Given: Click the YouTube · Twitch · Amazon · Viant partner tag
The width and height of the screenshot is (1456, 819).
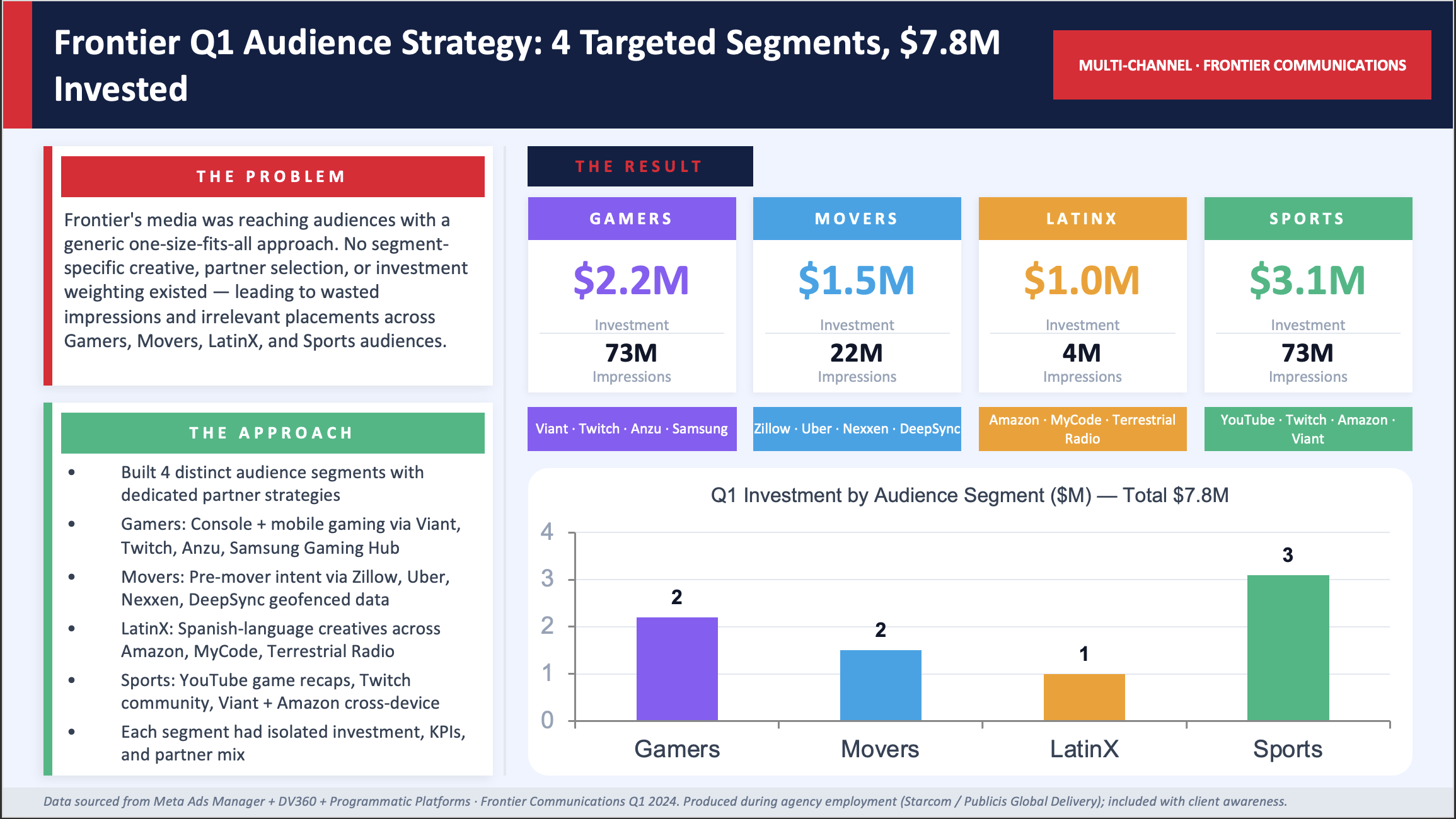Looking at the screenshot, I should (x=1308, y=429).
